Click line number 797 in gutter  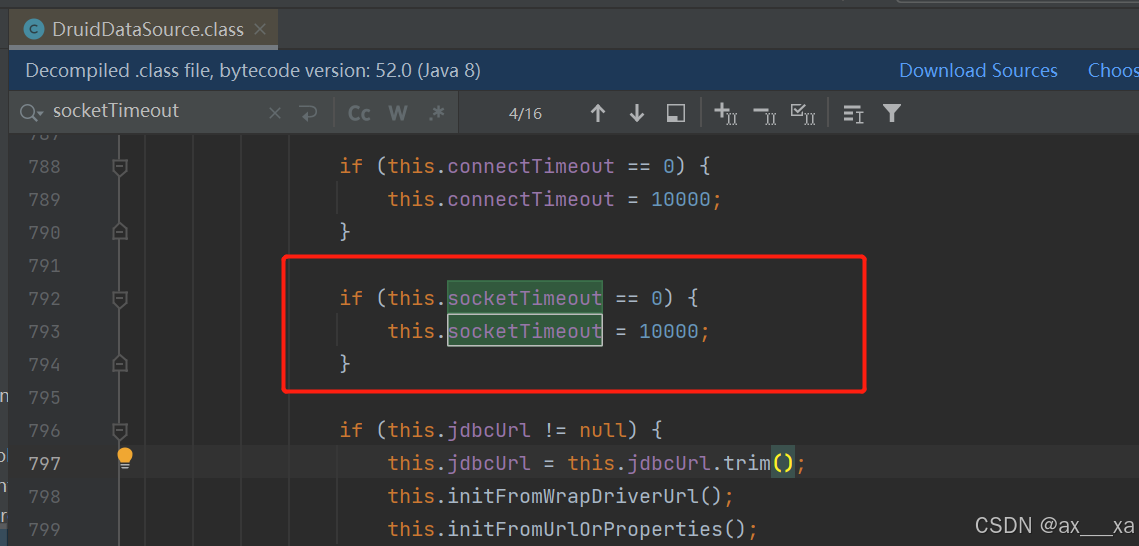point(44,464)
